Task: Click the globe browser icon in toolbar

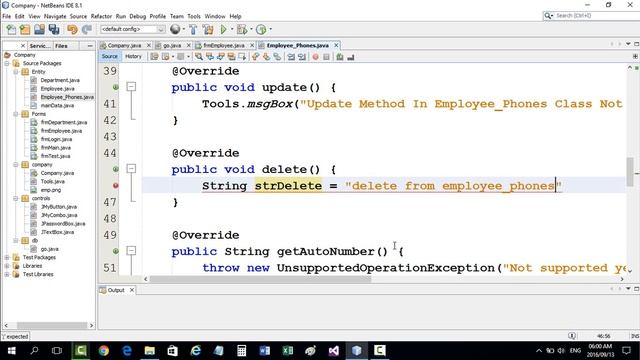Action: 175,29
